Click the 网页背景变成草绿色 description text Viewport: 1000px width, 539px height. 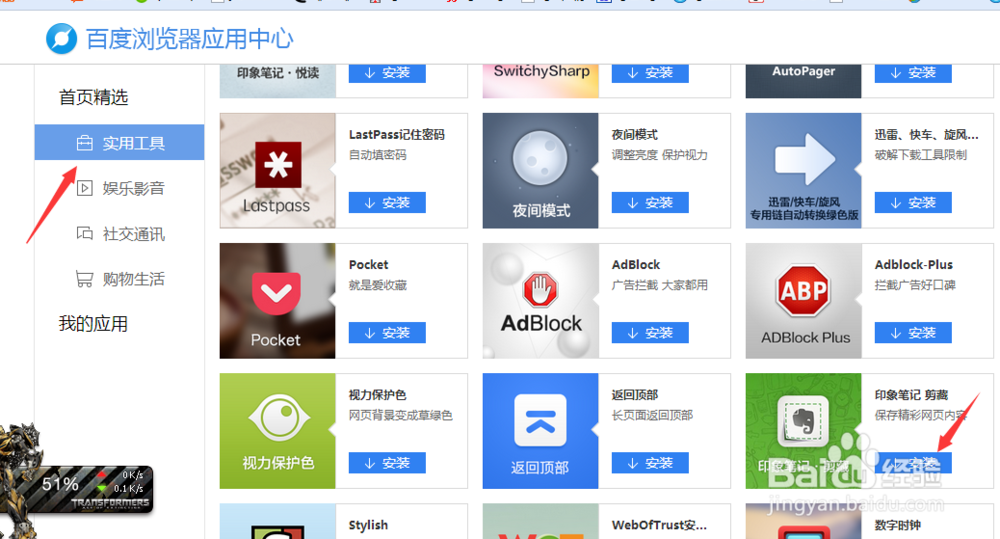pos(401,415)
